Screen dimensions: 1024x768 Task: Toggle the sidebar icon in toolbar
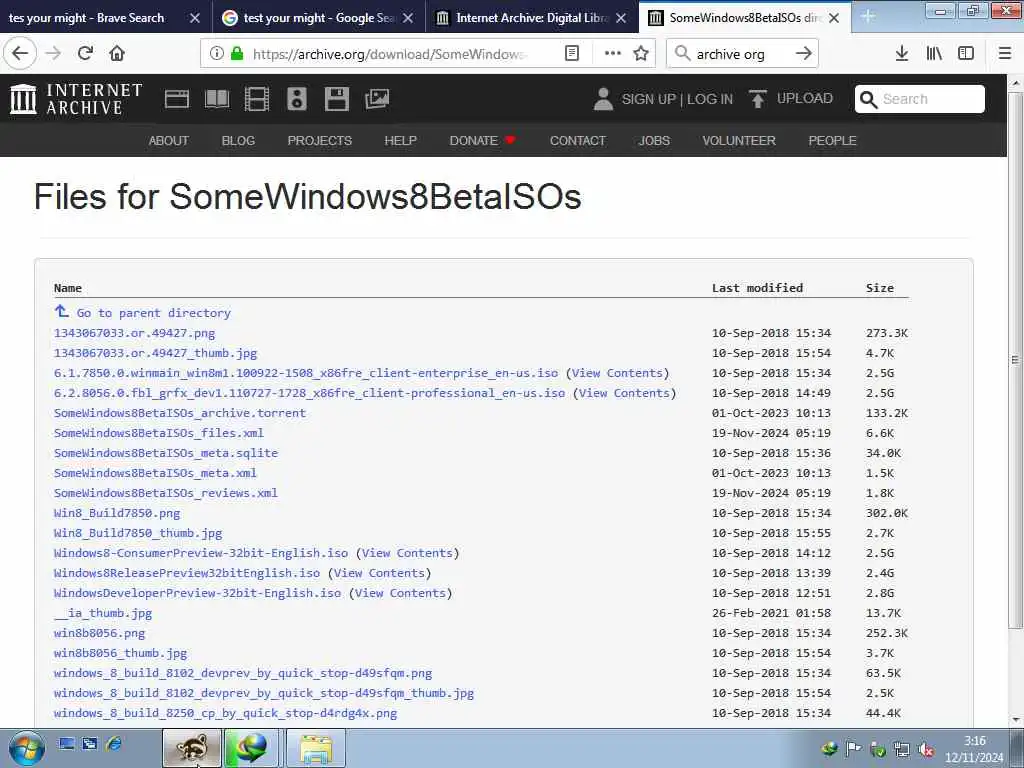pos(966,53)
